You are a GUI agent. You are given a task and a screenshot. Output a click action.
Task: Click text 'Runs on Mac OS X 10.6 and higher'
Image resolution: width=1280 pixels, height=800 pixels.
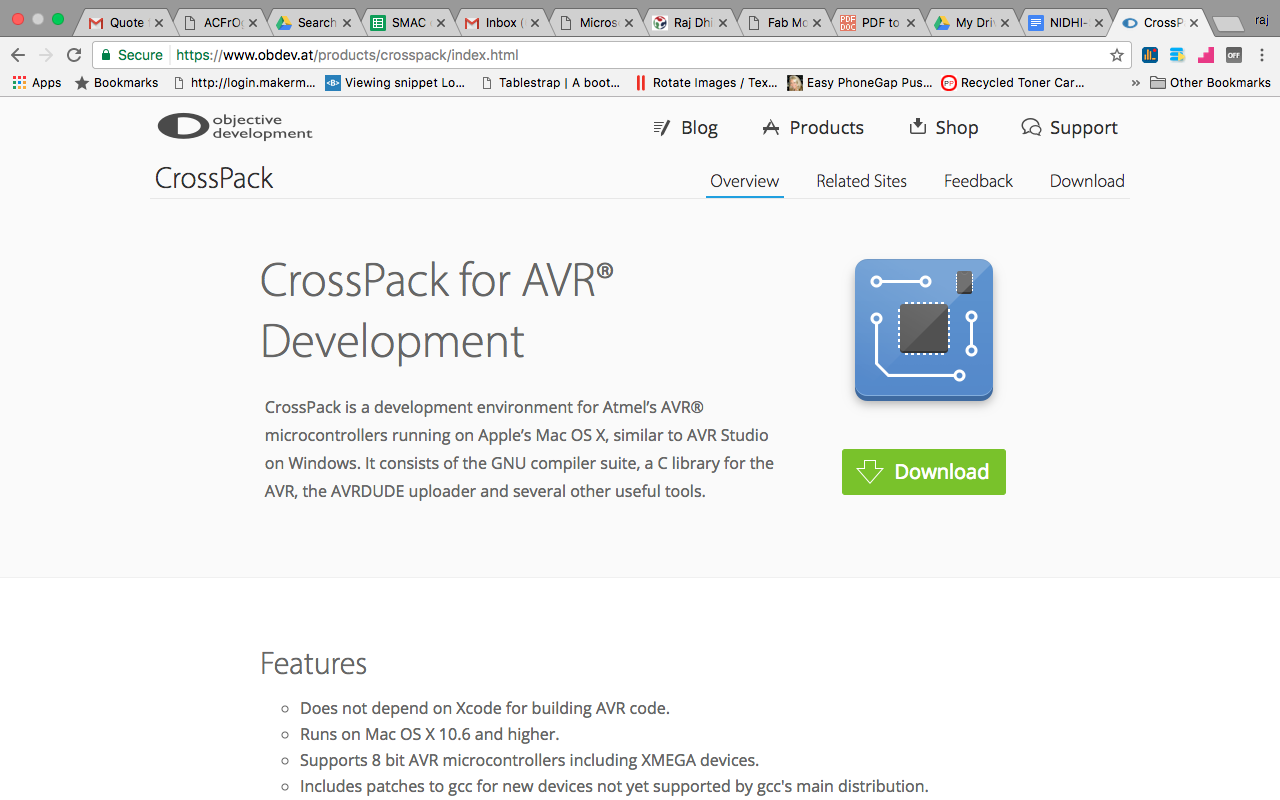click(x=429, y=734)
